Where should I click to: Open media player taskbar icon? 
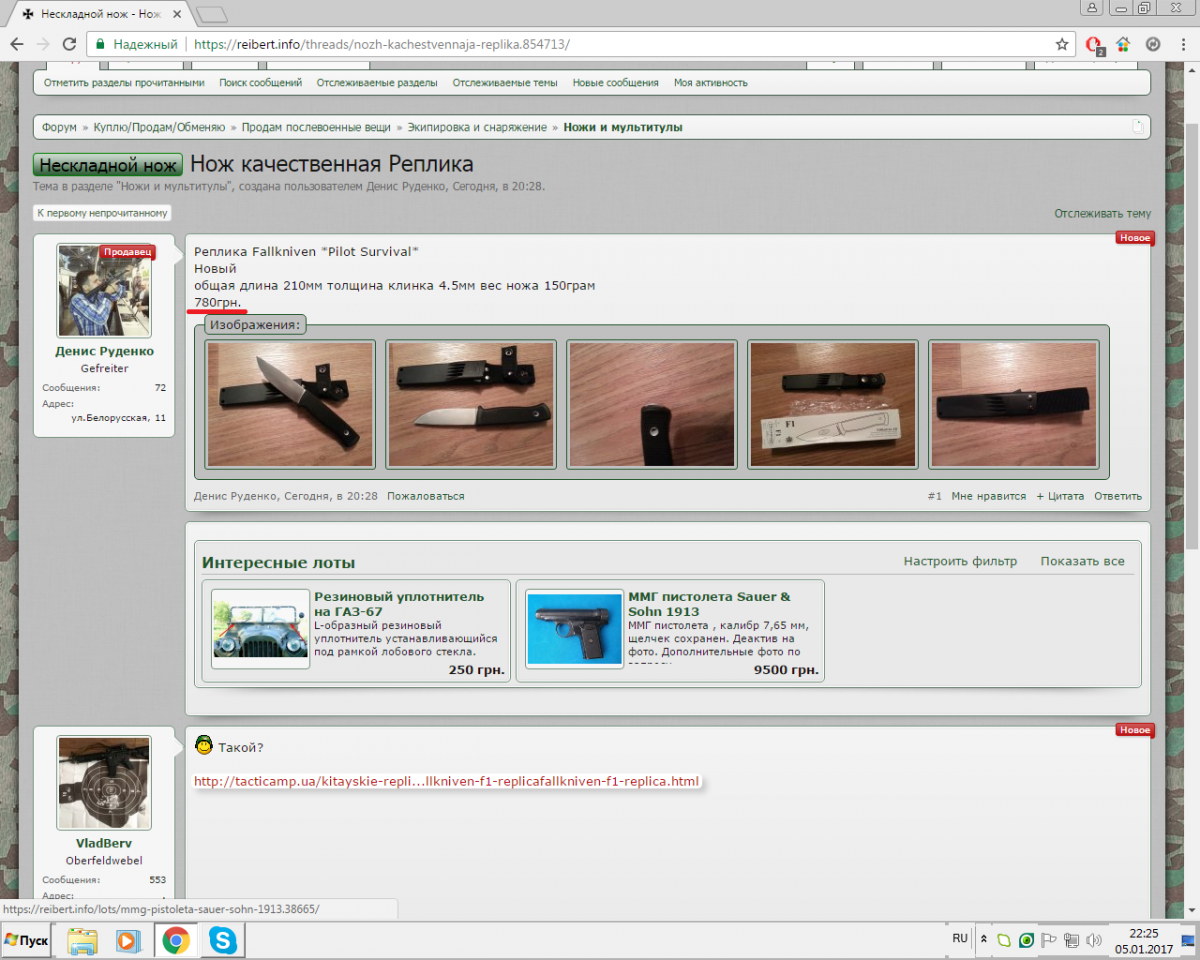pos(128,941)
